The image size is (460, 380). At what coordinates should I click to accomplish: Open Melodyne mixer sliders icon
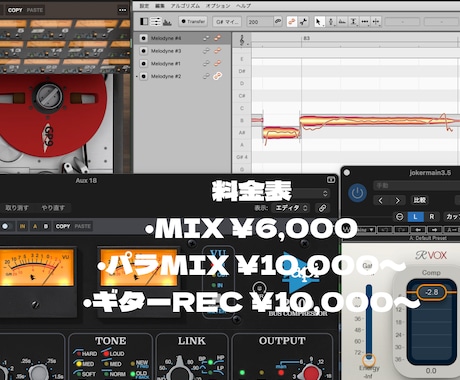pos(155,22)
